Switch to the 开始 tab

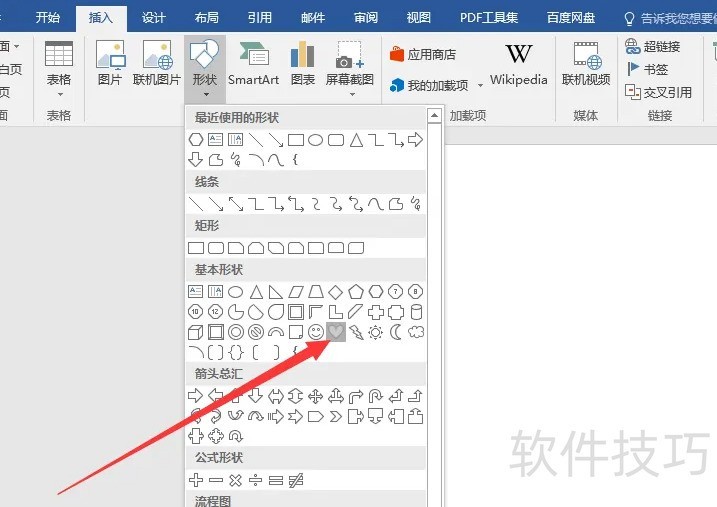click(48, 17)
